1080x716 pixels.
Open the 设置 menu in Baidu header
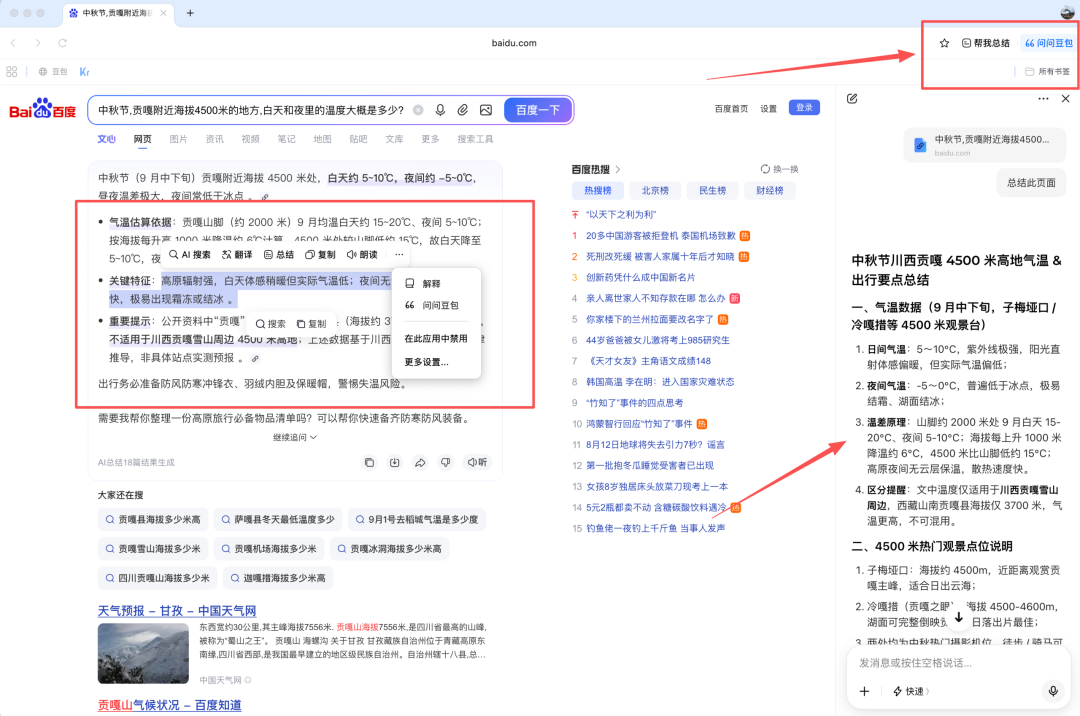[768, 109]
